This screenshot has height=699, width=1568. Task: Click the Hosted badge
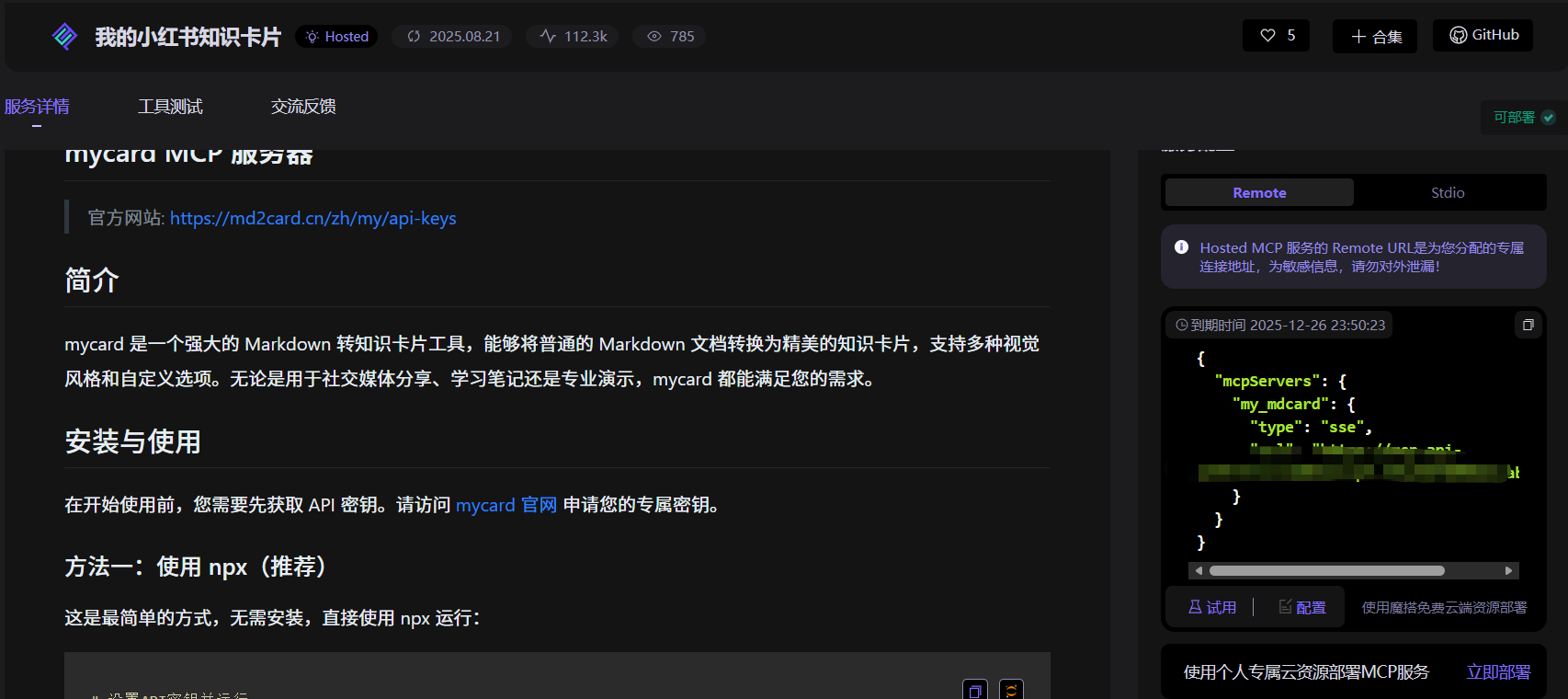click(x=336, y=37)
